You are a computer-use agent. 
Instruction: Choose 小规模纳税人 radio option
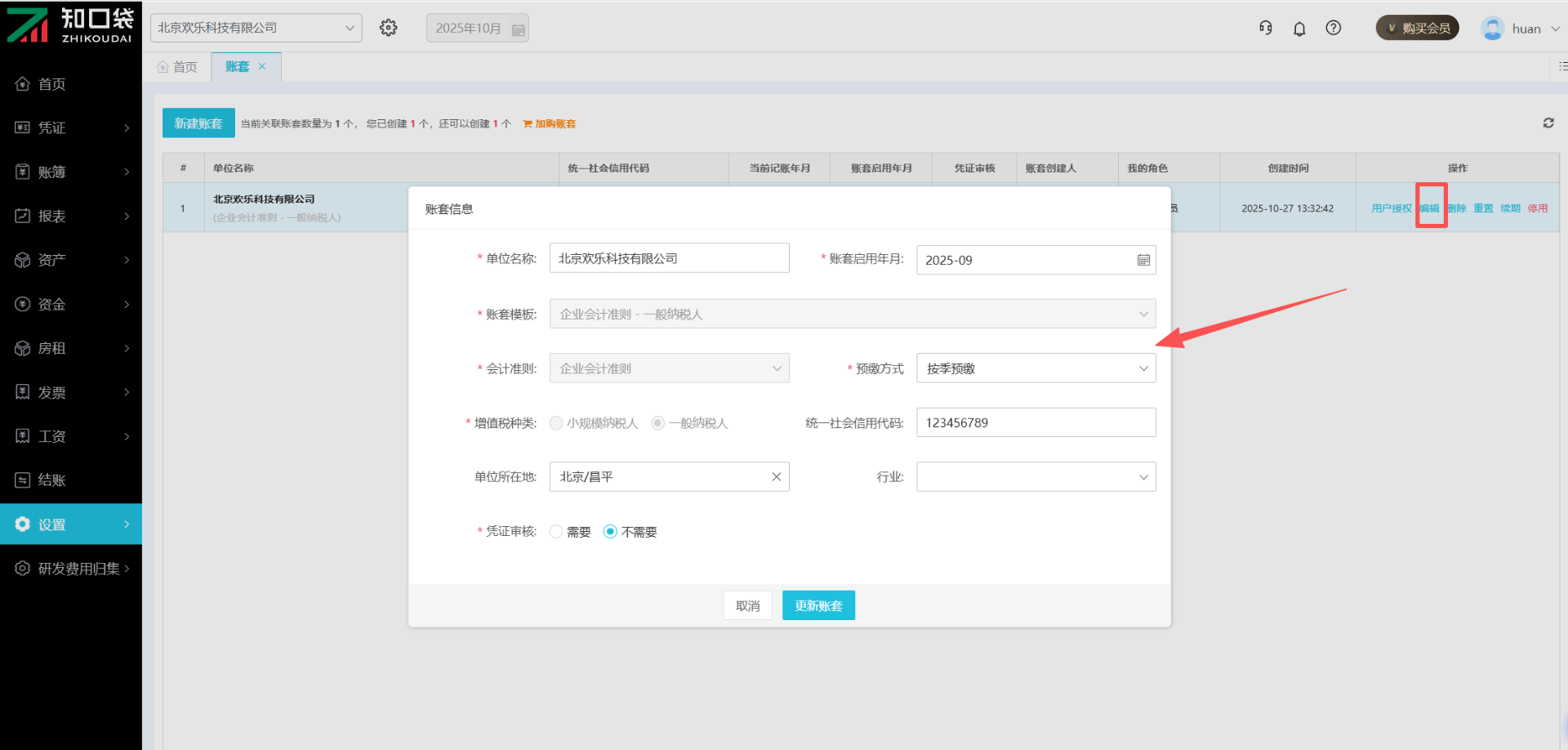(x=557, y=423)
